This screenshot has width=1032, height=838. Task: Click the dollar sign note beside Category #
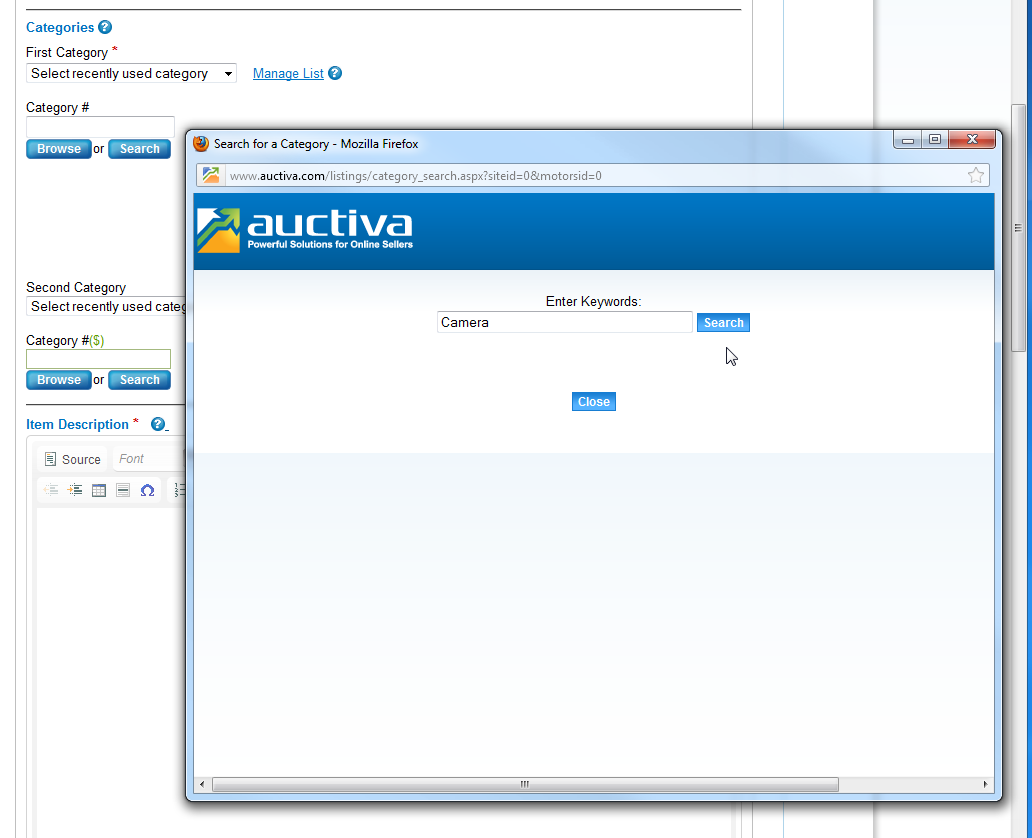(x=97, y=340)
